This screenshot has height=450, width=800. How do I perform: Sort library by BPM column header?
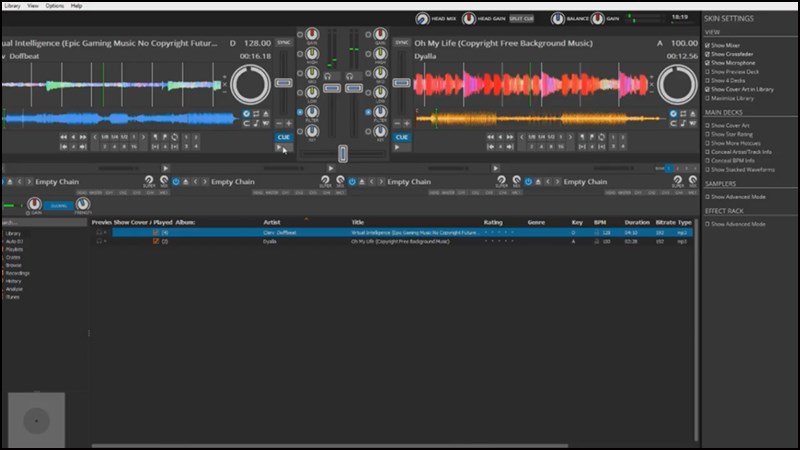[600, 222]
